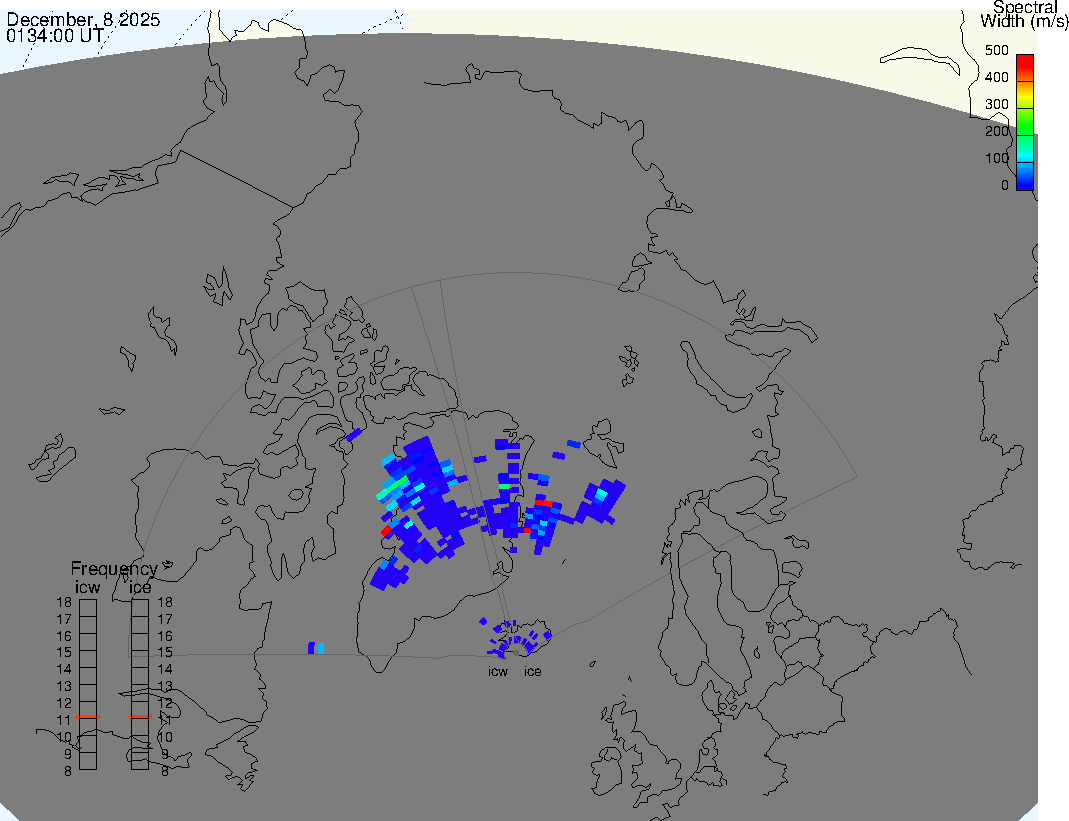Select 8 beside the icw frequency bar

[67, 771]
